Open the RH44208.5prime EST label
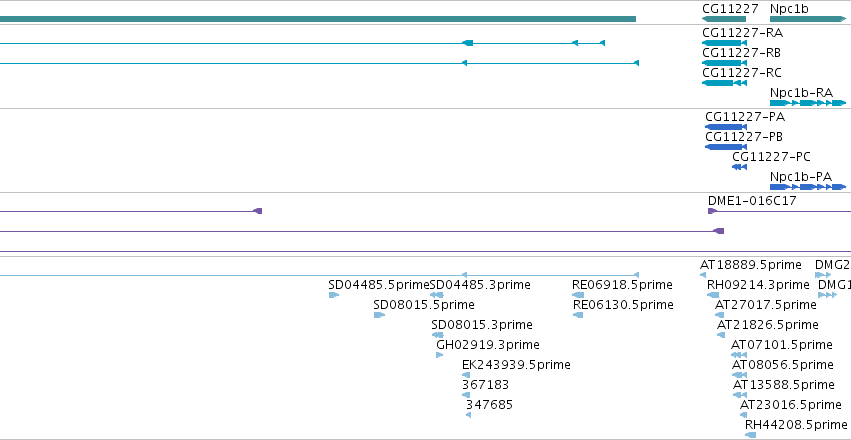The height and width of the screenshot is (440, 851). [796, 425]
